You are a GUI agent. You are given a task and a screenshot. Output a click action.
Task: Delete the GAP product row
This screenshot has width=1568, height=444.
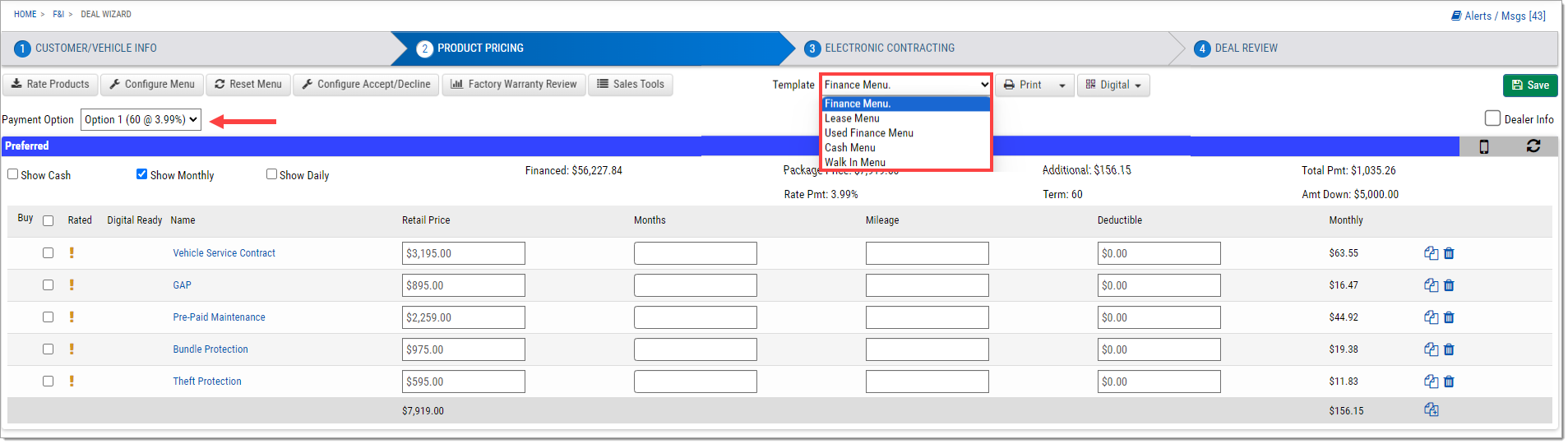point(1449,285)
